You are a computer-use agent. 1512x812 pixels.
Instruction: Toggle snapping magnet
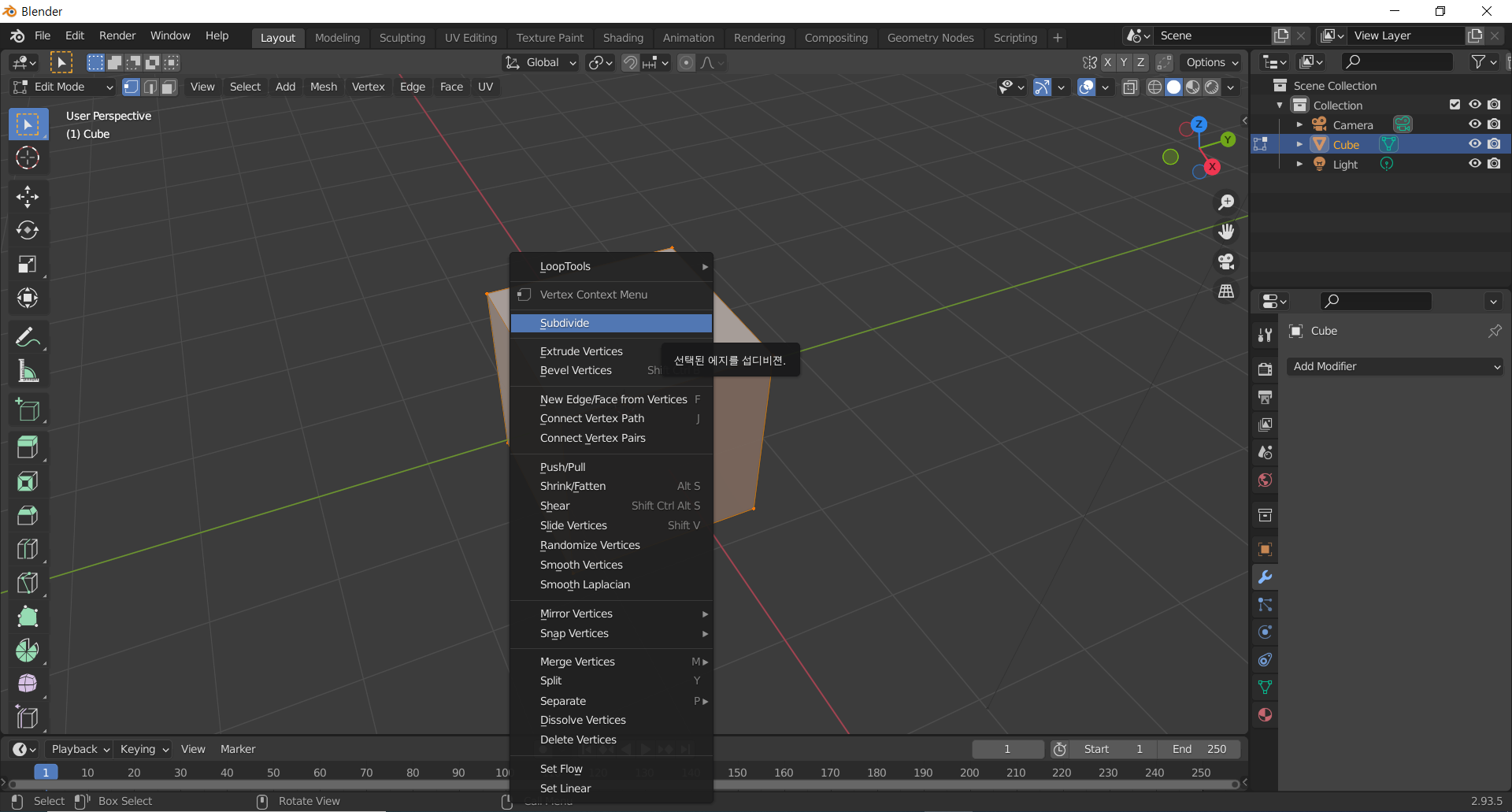pos(630,63)
